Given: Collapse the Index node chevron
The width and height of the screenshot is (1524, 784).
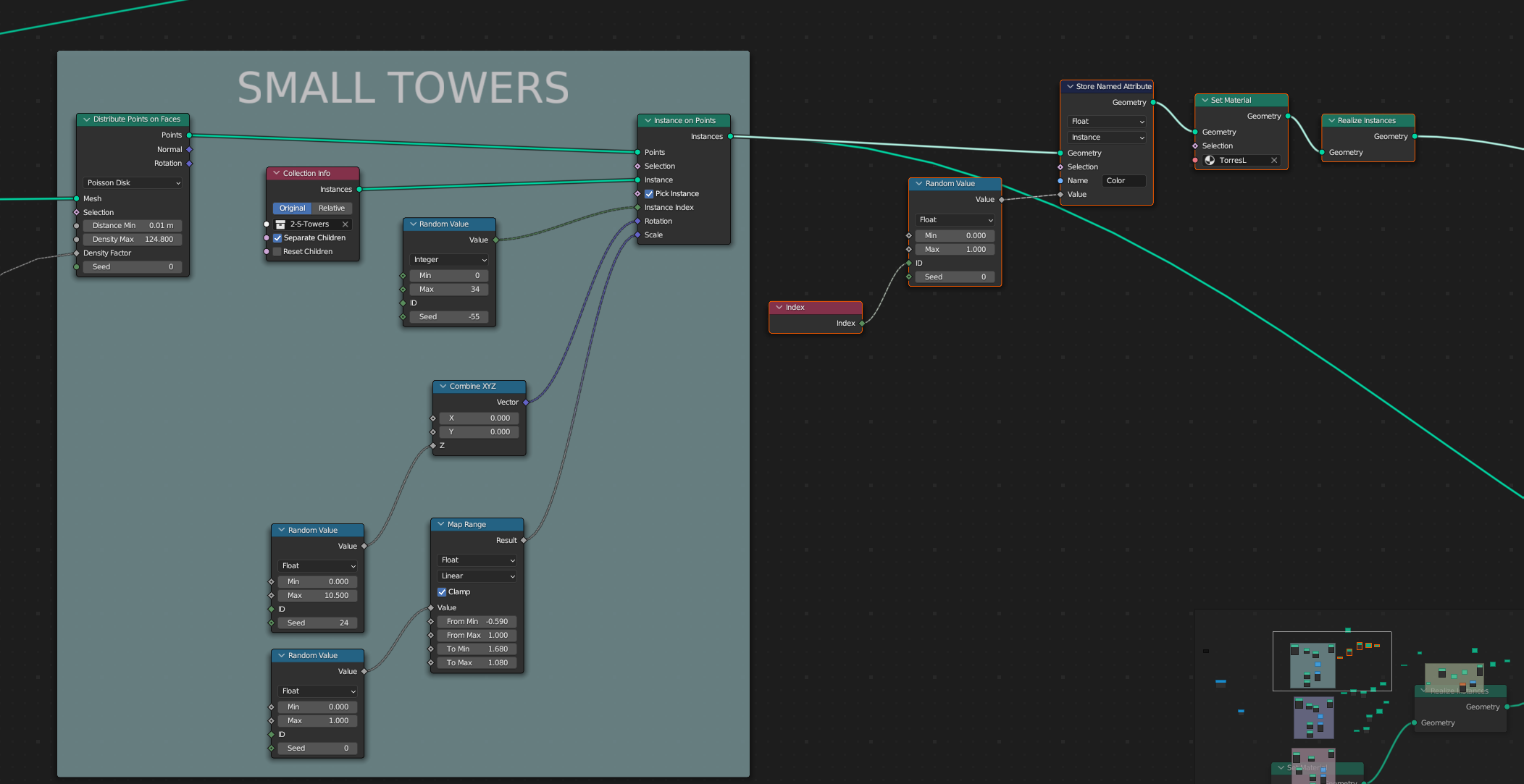Looking at the screenshot, I should click(x=779, y=308).
